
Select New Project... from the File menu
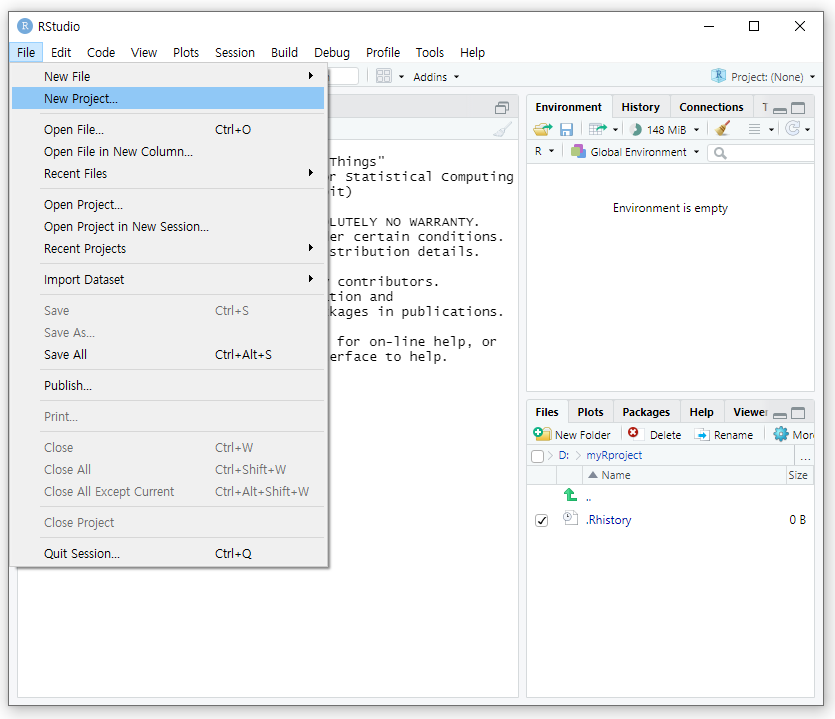pos(168,99)
